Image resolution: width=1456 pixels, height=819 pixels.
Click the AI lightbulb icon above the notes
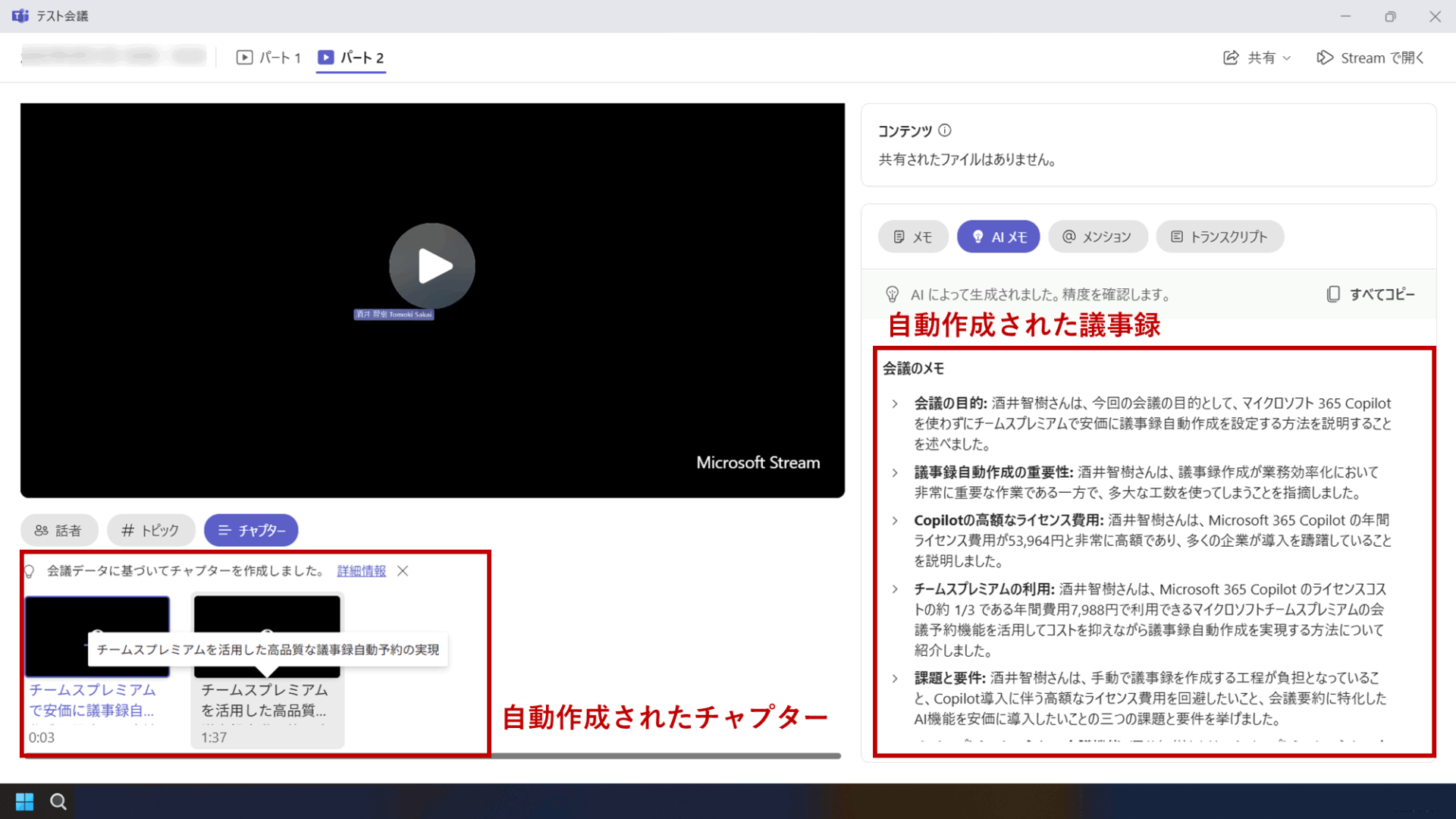[893, 294]
